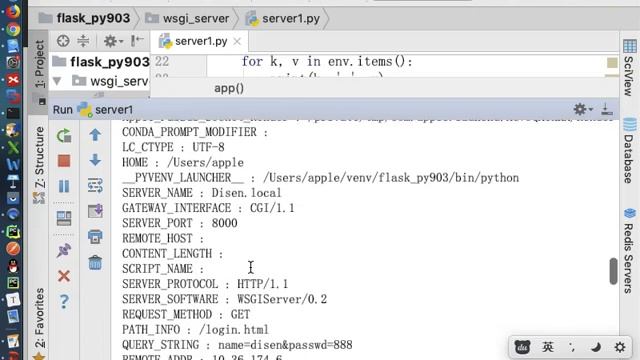Select flask_py903 project root in tree
The height and width of the screenshot is (360, 640).
pyautogui.click(x=100, y=62)
